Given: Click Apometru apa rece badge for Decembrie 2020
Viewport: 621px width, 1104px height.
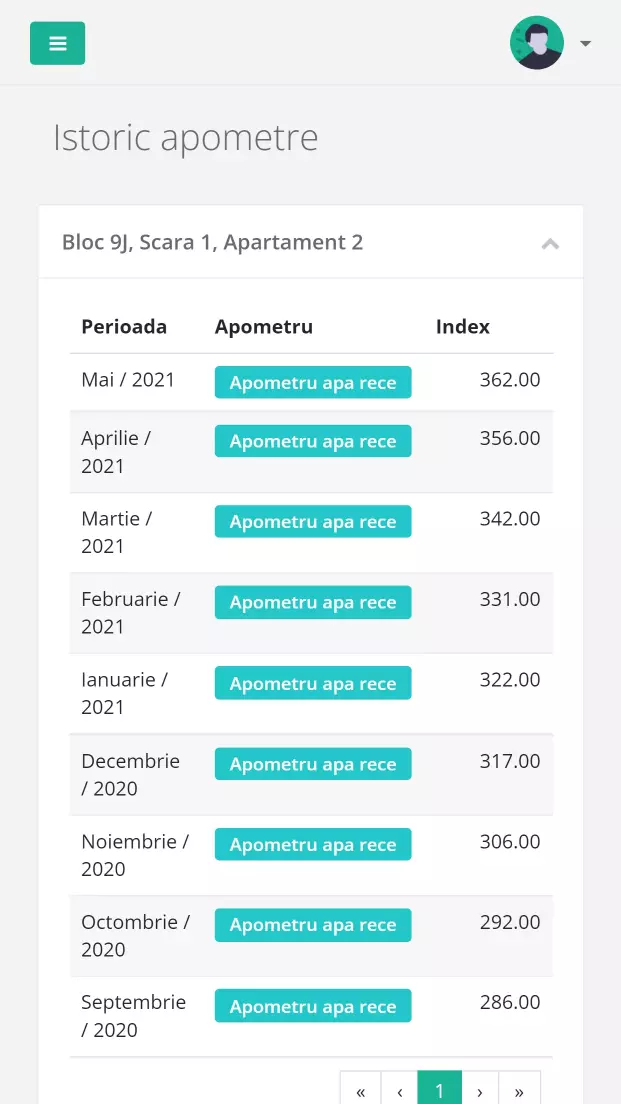Looking at the screenshot, I should point(313,764).
